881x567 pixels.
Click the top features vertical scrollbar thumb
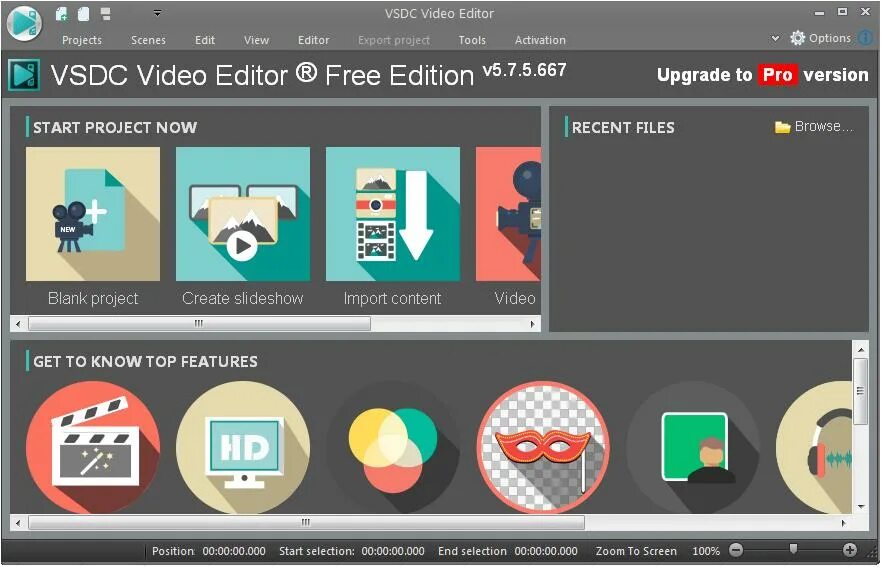tap(861, 391)
